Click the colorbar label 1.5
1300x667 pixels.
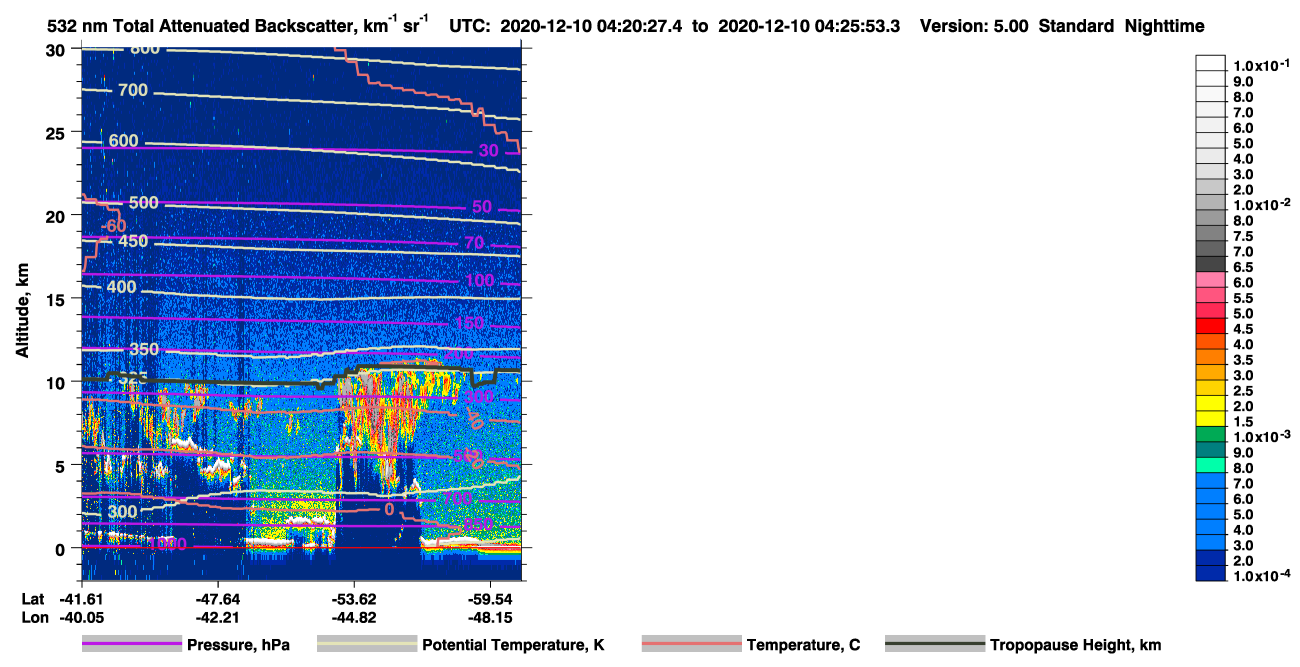point(1244,421)
